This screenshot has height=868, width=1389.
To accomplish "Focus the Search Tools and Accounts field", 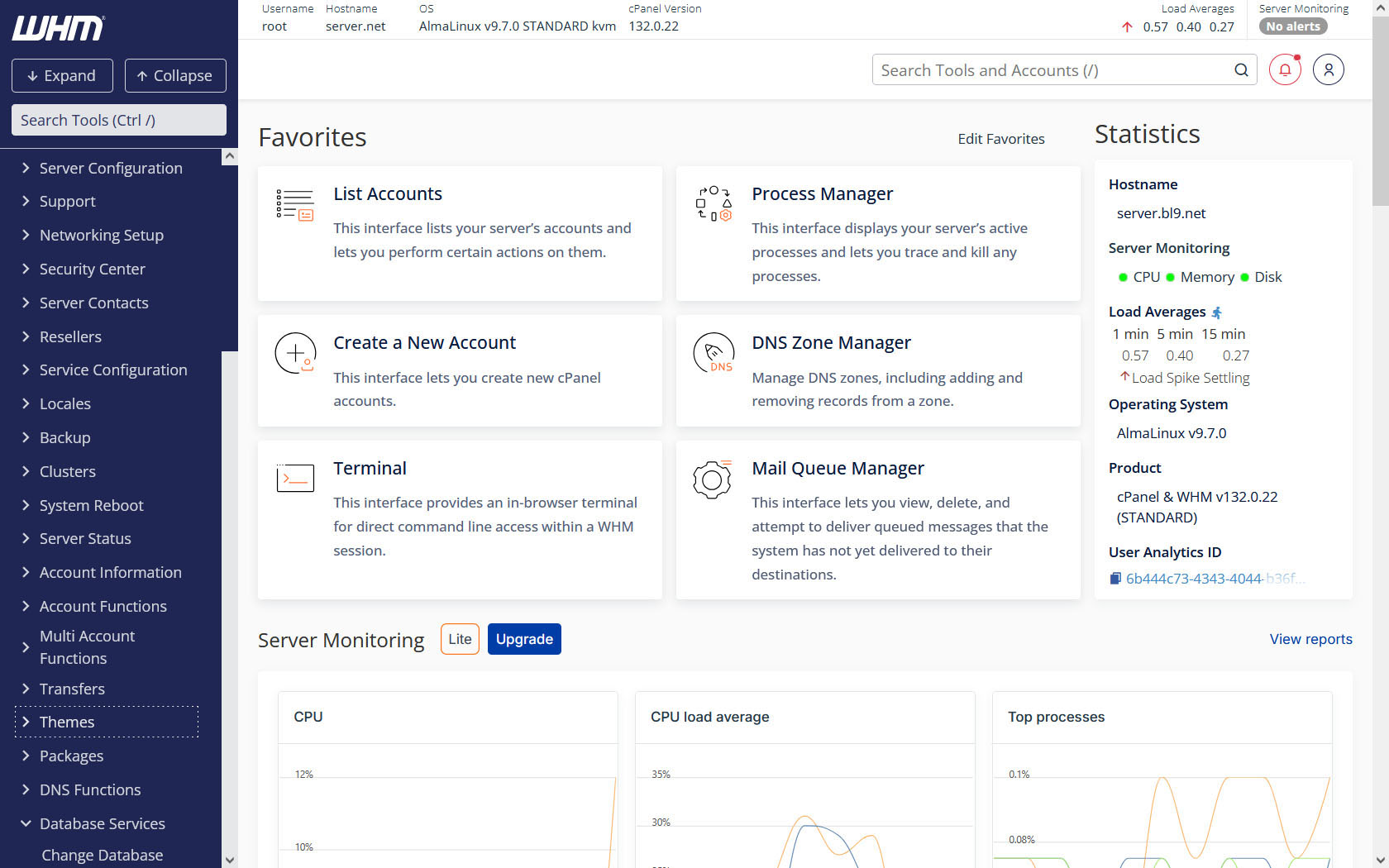I will coord(1050,70).
